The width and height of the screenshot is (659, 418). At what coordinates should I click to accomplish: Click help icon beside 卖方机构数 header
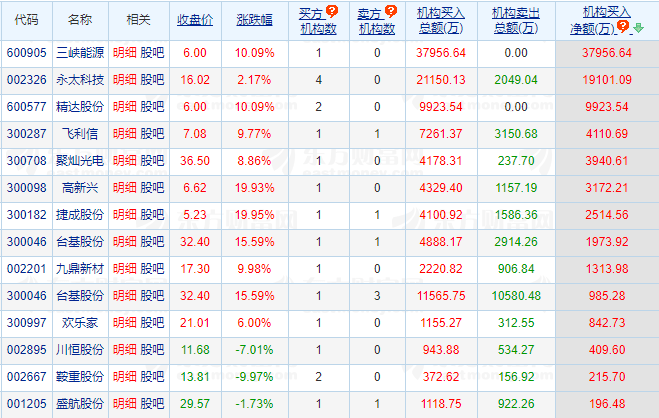391,11
